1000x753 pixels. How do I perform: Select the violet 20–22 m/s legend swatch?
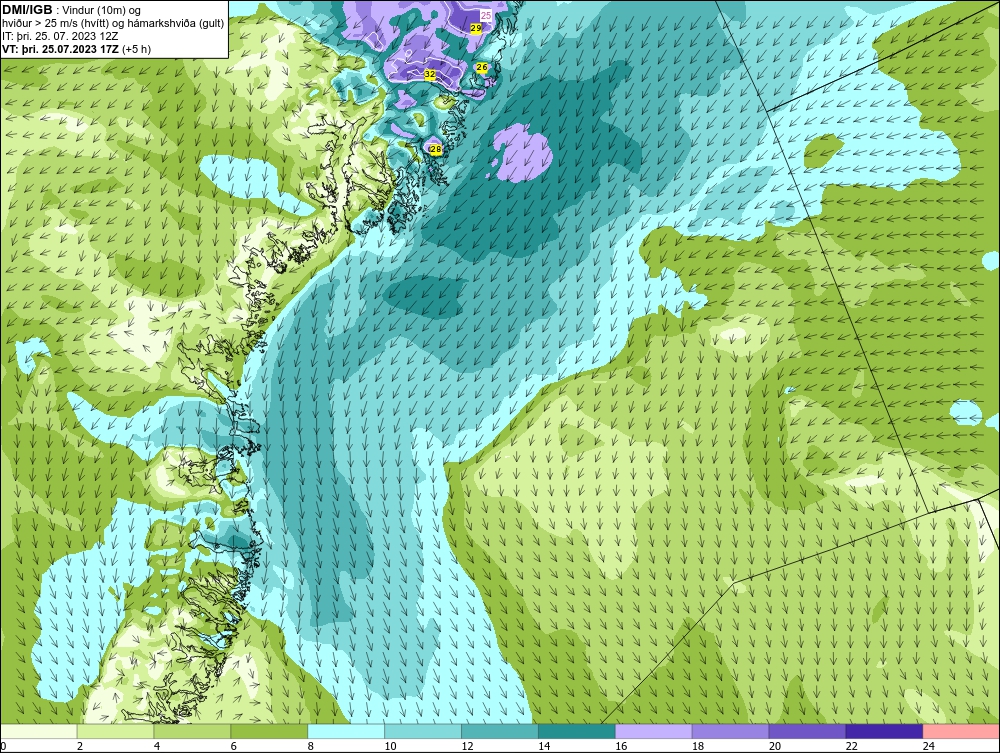click(807, 731)
